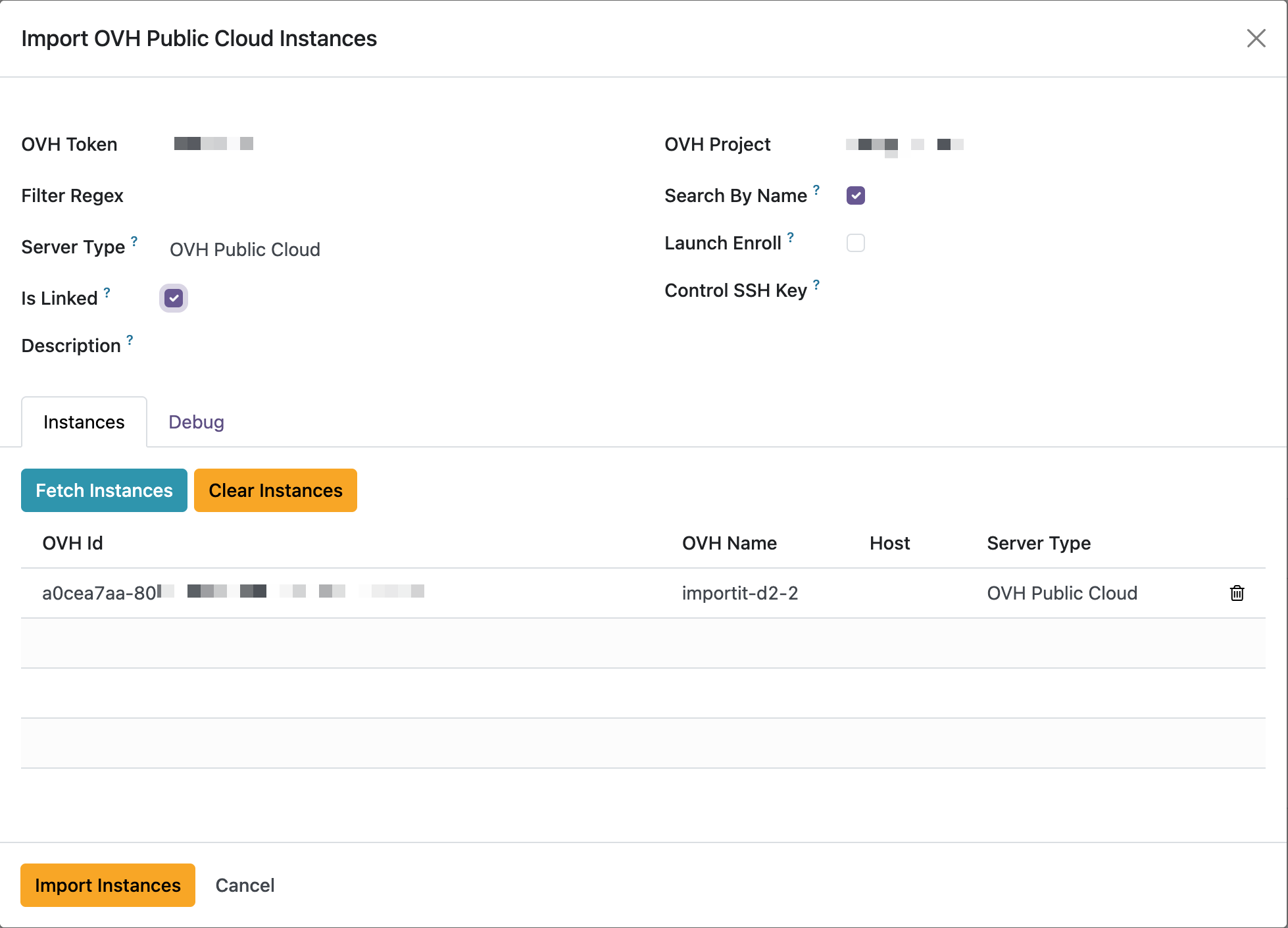Sort table by OVH Name column
Screen dimensions: 1288x928
pyautogui.click(x=730, y=543)
